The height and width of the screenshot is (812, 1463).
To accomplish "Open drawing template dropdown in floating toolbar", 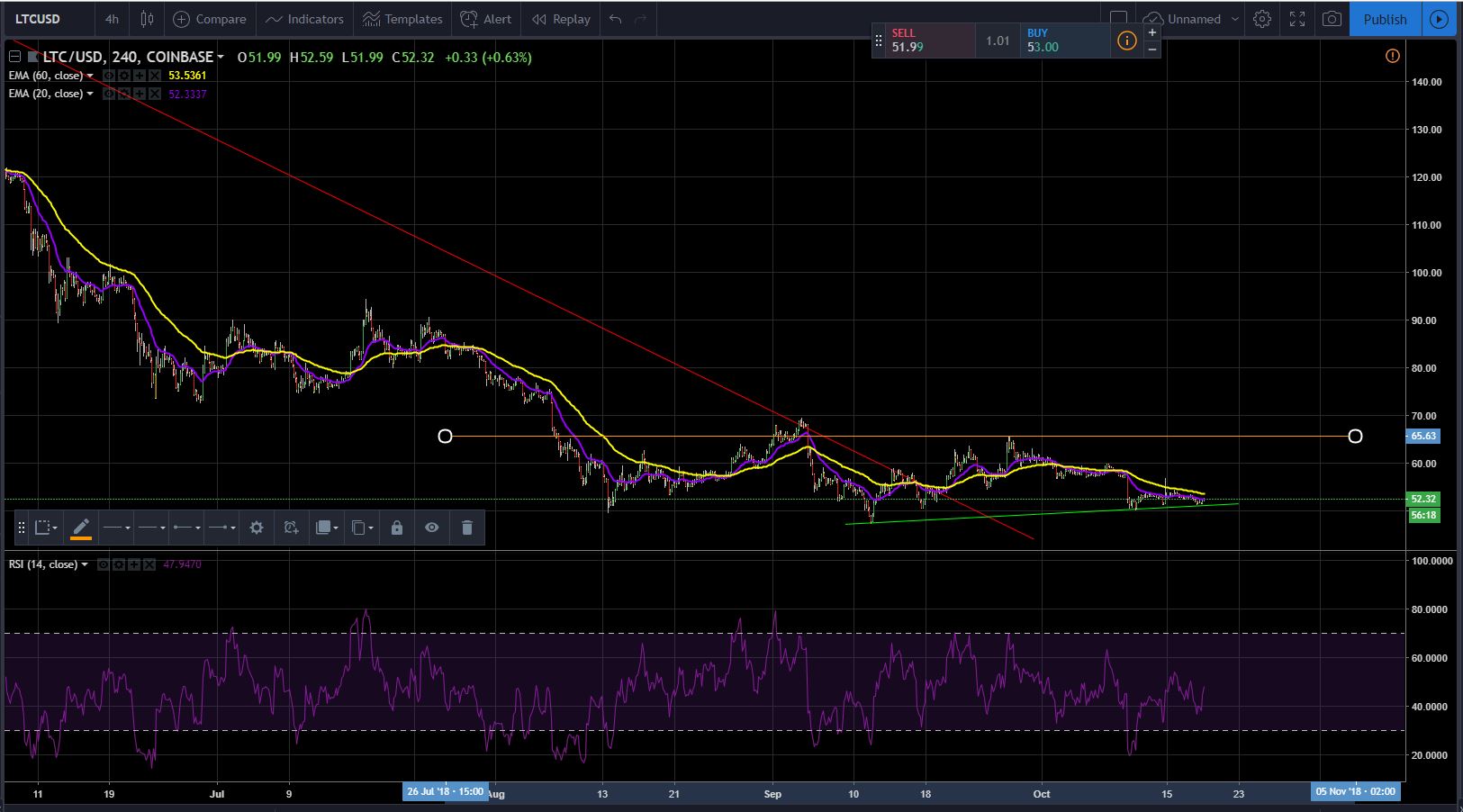I will pos(46,528).
